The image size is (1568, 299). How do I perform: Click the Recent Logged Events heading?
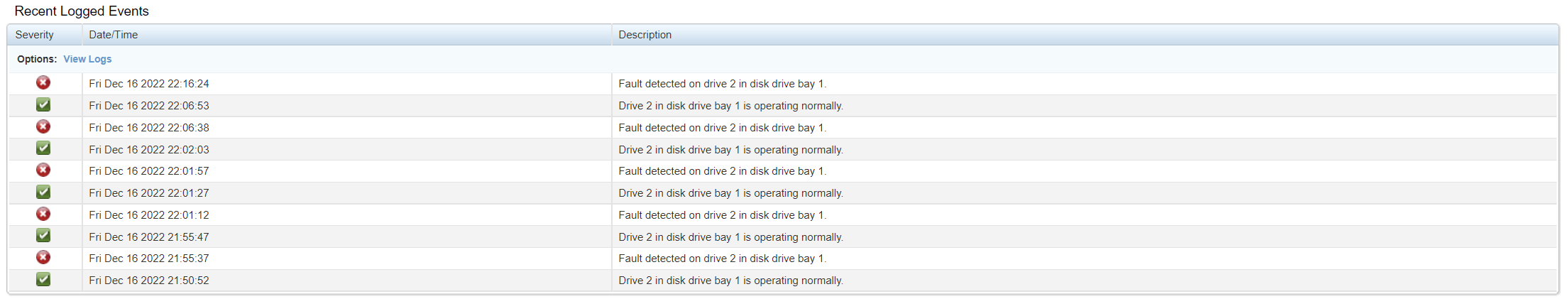[x=82, y=11]
